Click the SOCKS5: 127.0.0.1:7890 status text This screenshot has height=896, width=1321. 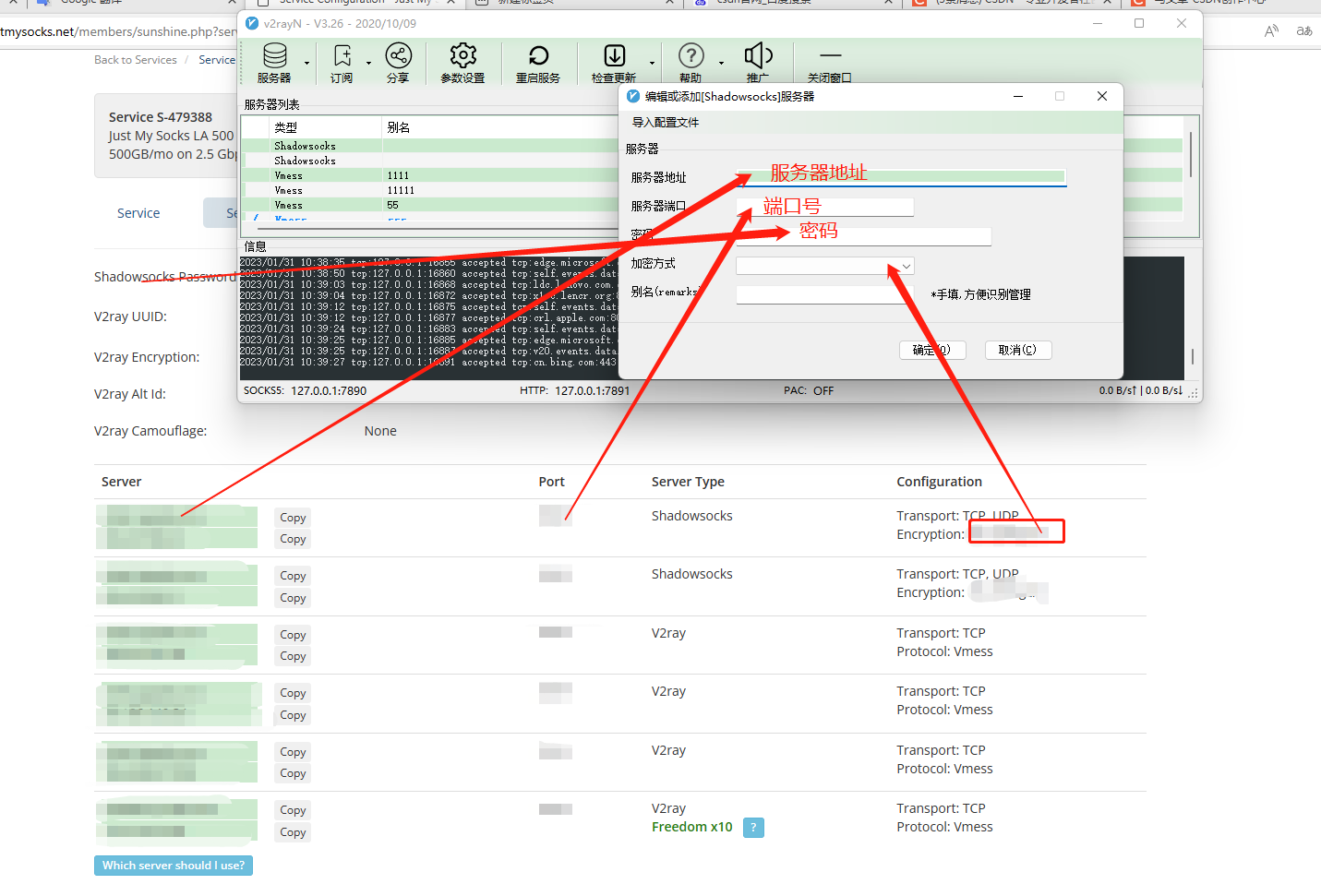[305, 391]
